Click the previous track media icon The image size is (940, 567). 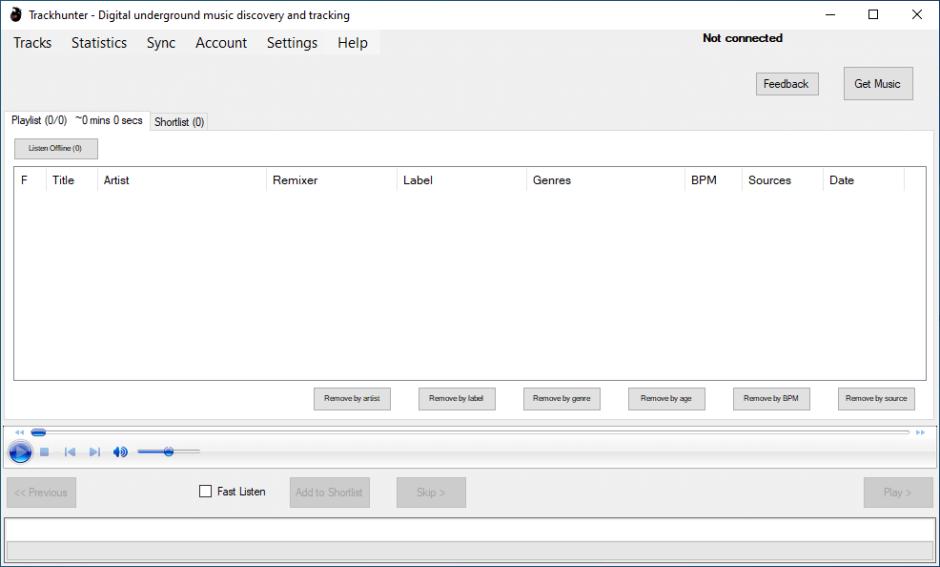click(70, 452)
